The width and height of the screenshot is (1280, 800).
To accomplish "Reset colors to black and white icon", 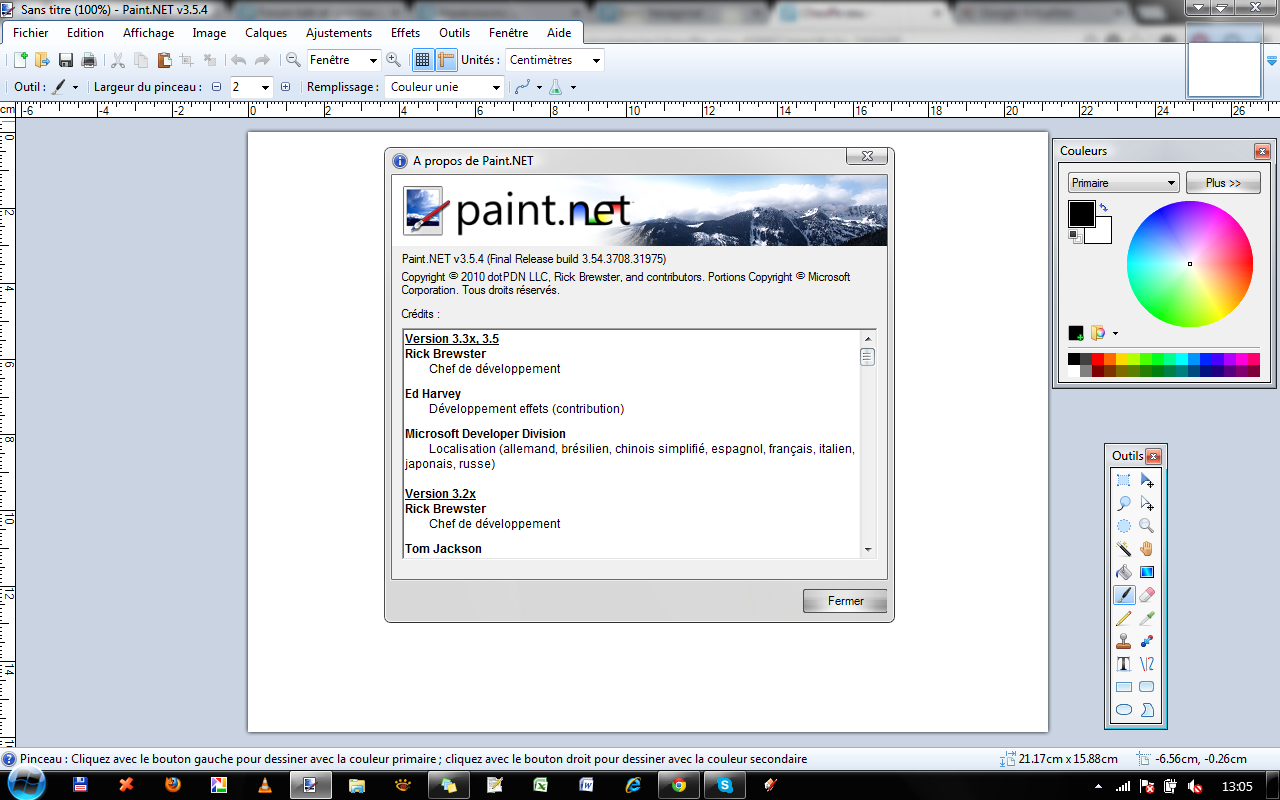I will coord(1074,236).
